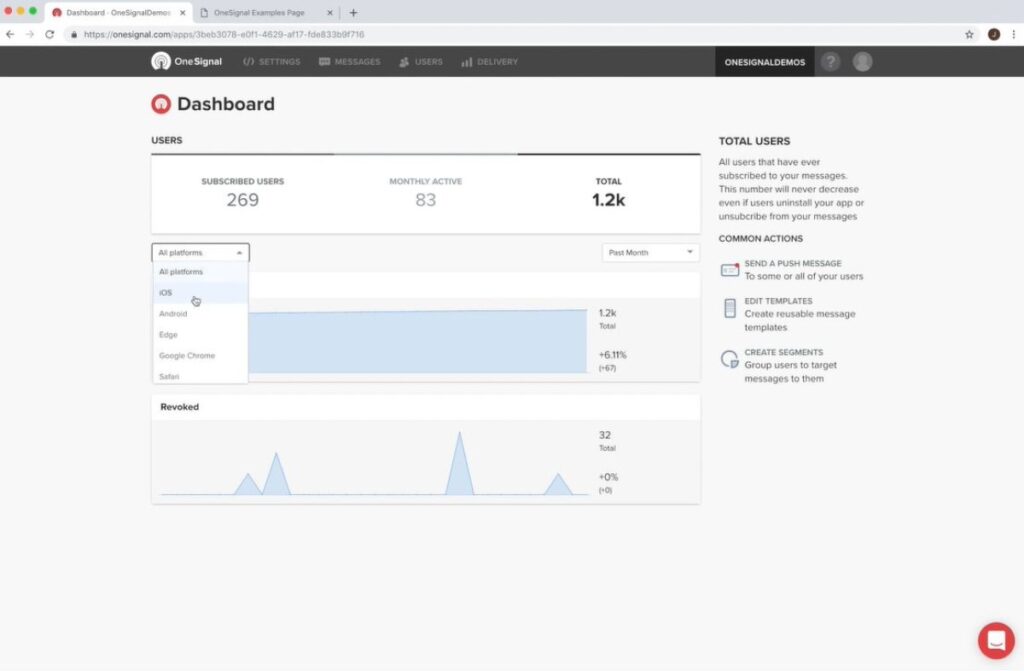
Task: Switch to Subscribed Users tab
Action: pos(242,192)
